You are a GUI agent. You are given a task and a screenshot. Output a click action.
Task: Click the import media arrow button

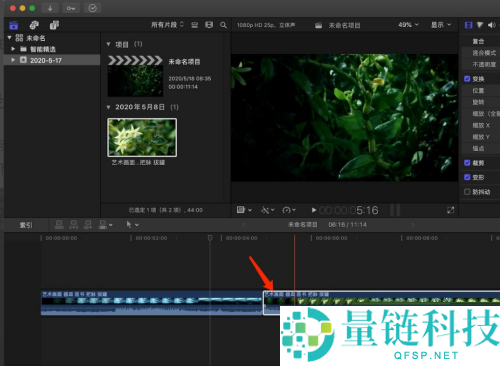coord(50,8)
